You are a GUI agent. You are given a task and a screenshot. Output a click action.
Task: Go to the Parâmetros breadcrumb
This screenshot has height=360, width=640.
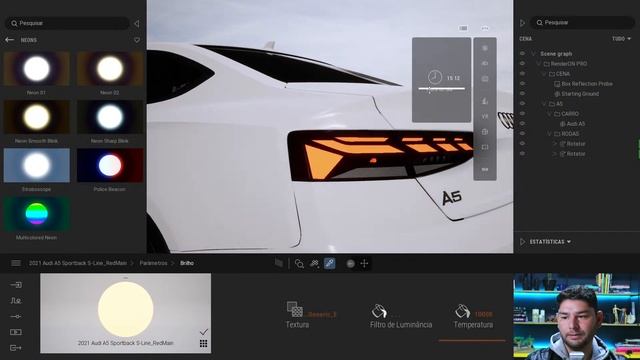(153, 263)
